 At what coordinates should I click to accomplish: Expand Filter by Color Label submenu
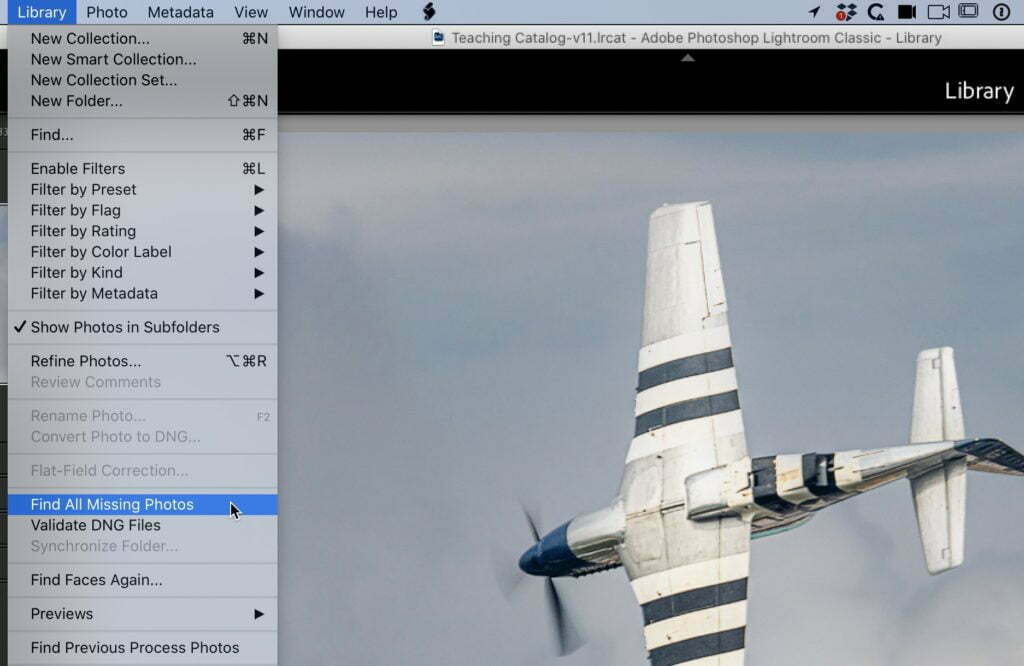[x=143, y=253]
